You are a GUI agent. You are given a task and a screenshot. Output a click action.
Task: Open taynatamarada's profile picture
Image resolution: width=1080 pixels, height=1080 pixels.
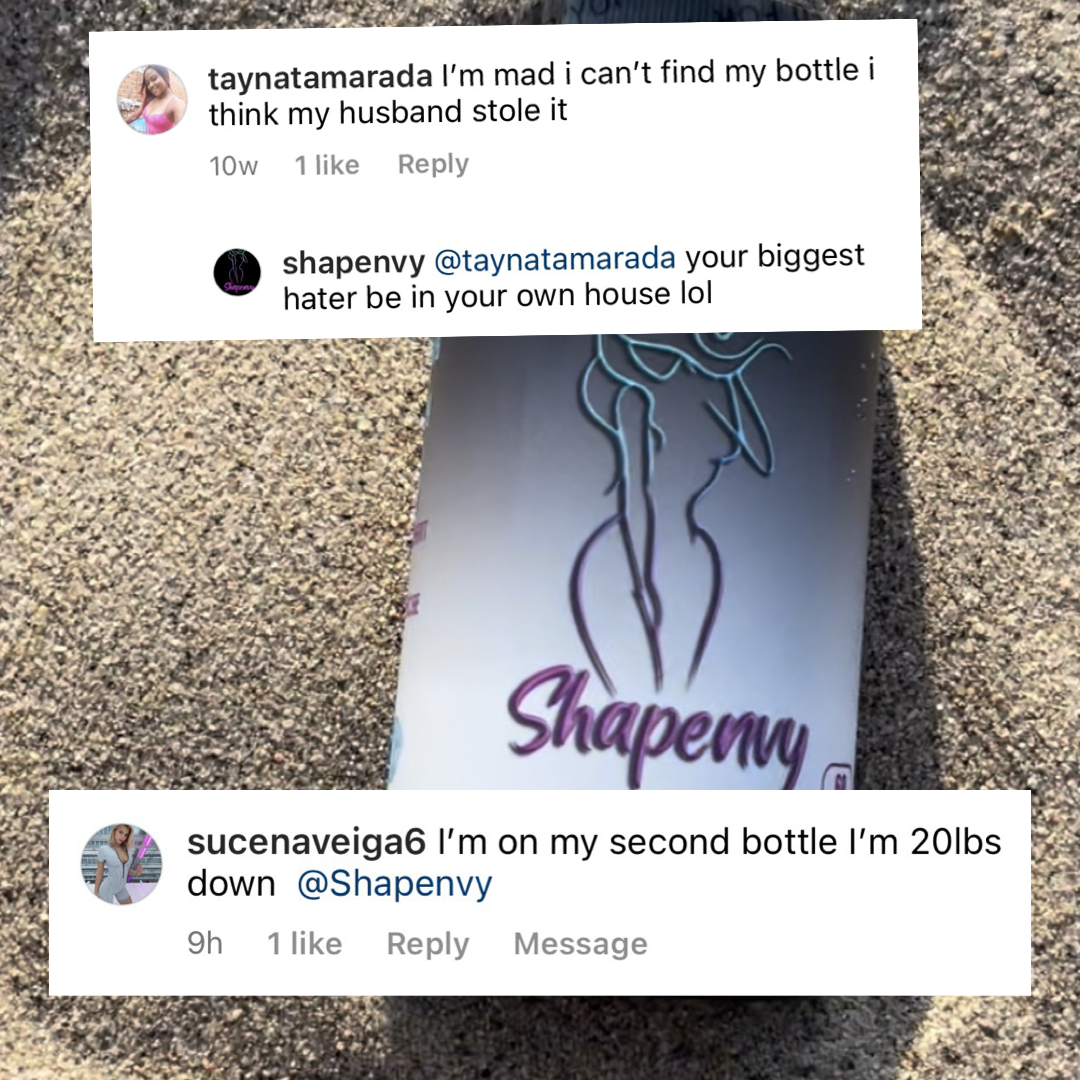pyautogui.click(x=152, y=99)
